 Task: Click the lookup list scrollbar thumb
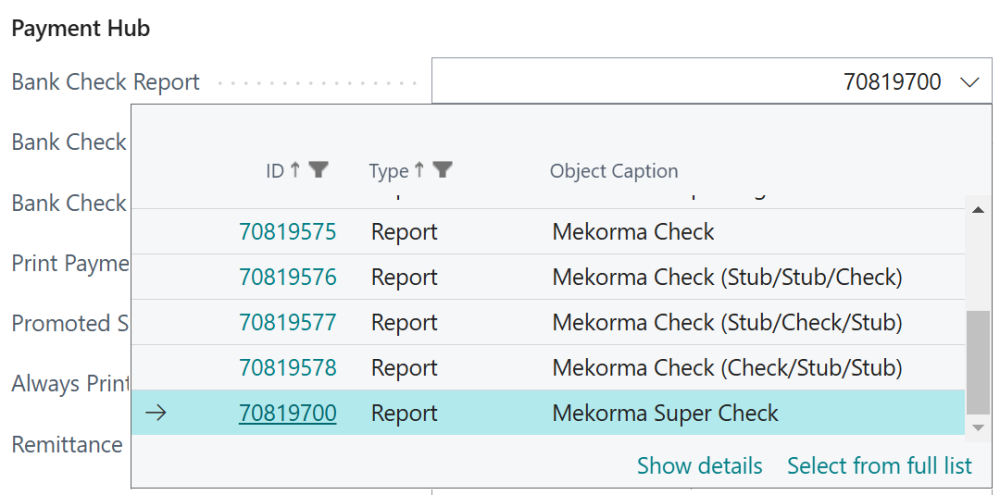click(x=978, y=362)
